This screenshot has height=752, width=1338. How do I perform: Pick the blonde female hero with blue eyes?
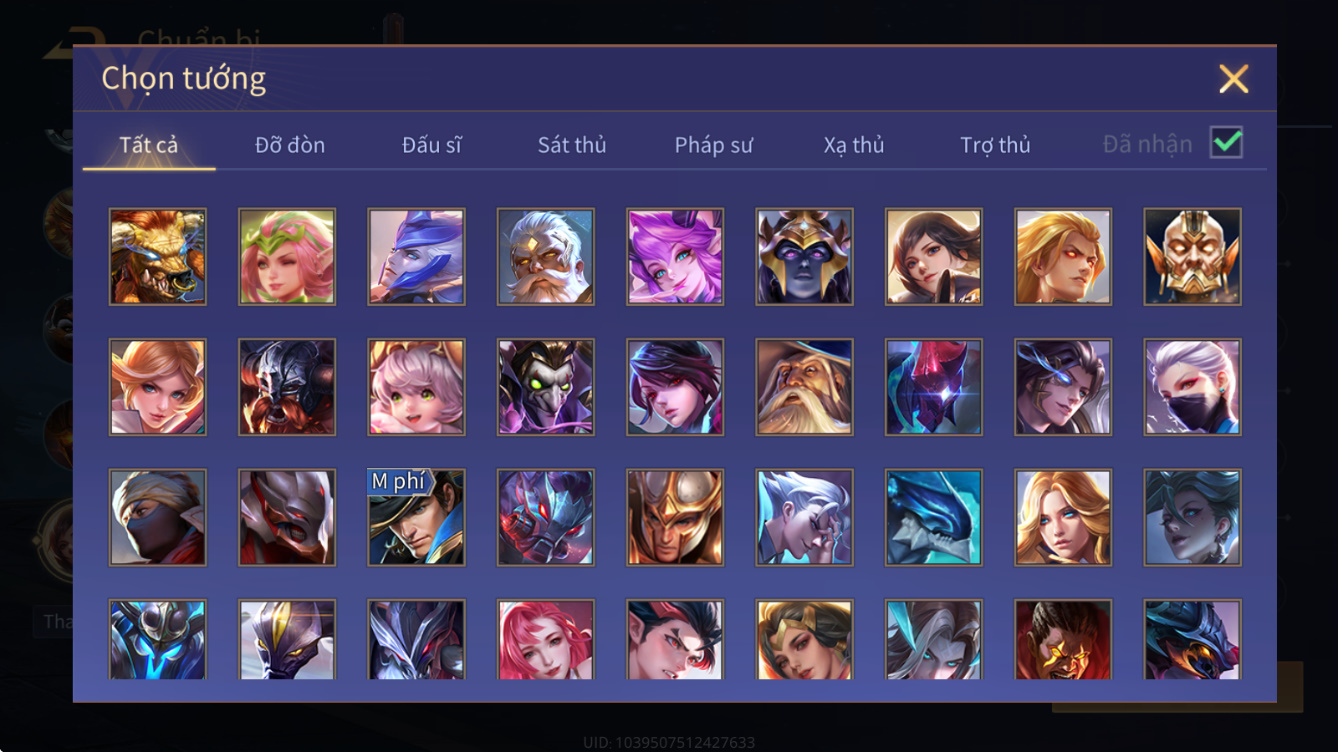click(x=1063, y=518)
